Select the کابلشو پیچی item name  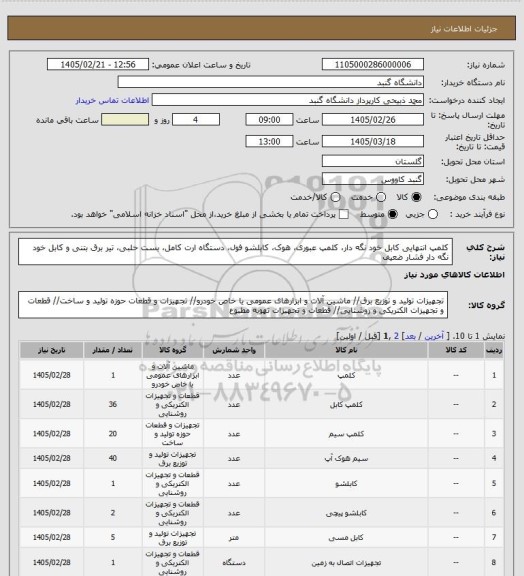(x=346, y=513)
